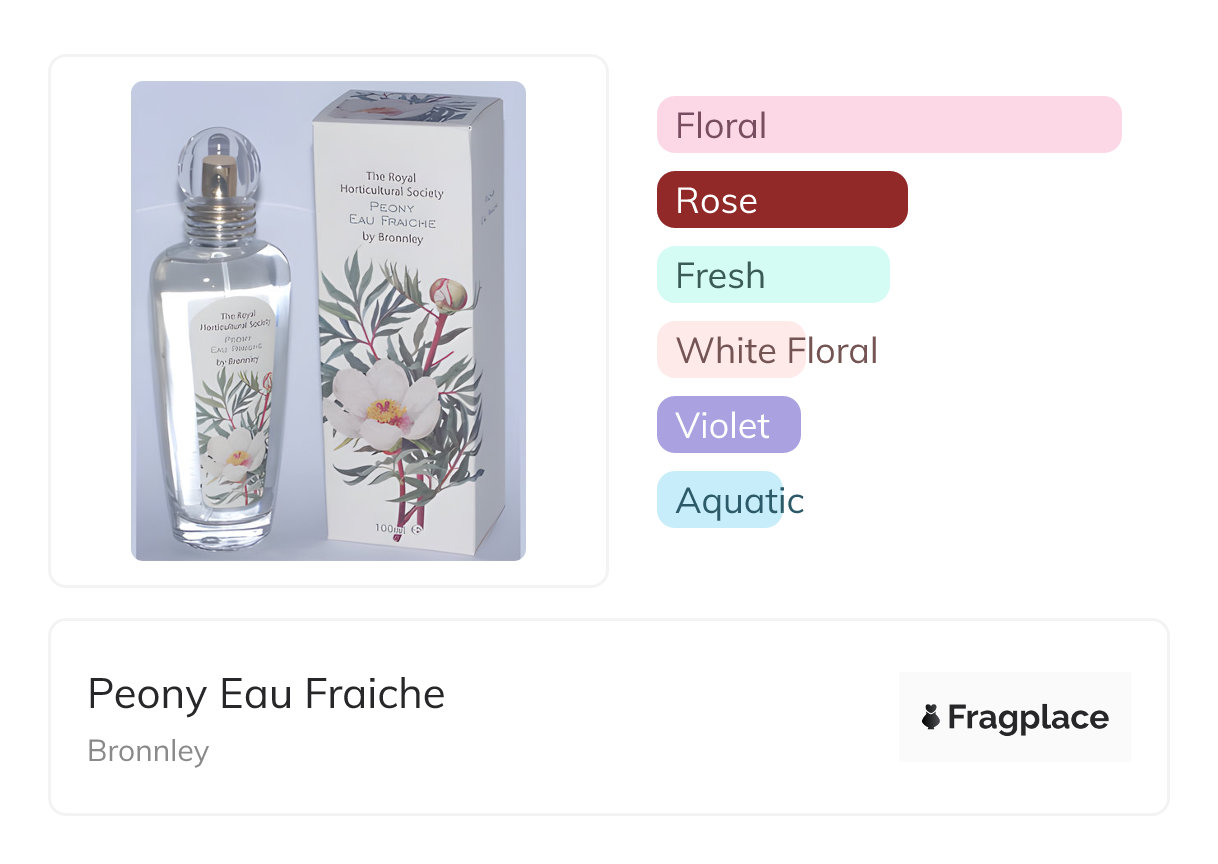
Task: Open the Peony Eau Fraiche title
Action: (266, 693)
